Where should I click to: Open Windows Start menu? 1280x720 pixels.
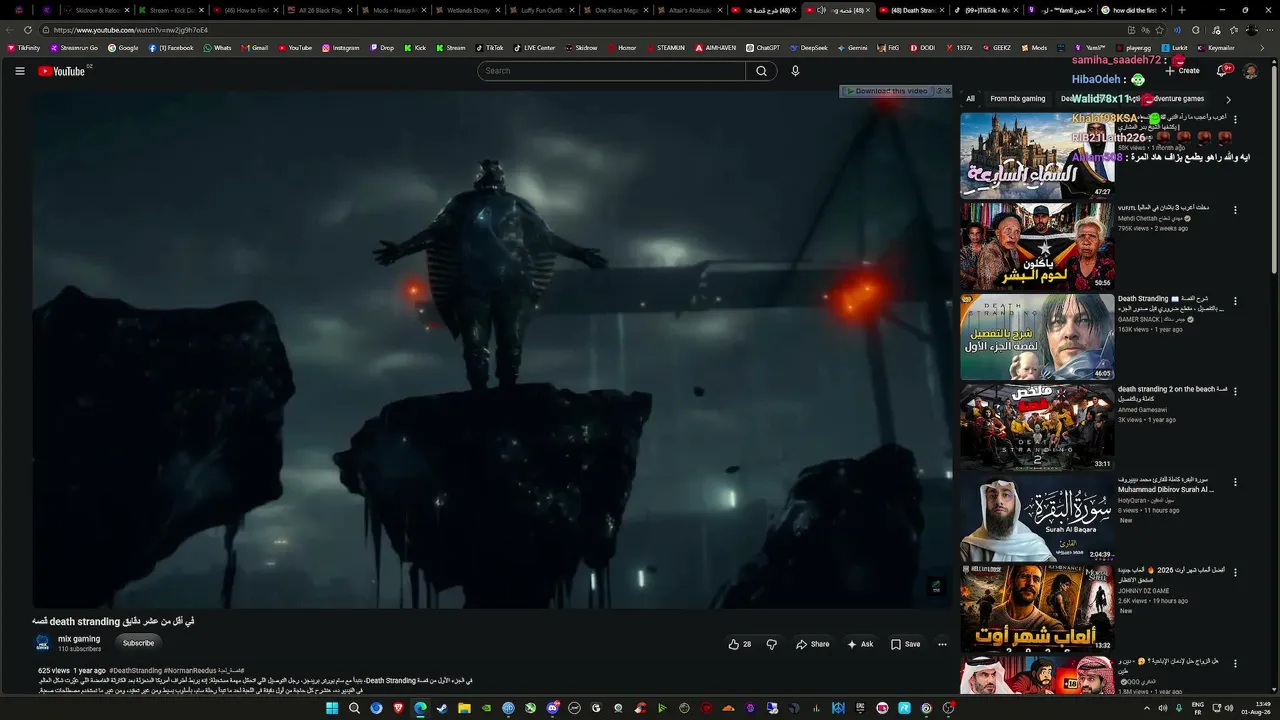(x=332, y=708)
